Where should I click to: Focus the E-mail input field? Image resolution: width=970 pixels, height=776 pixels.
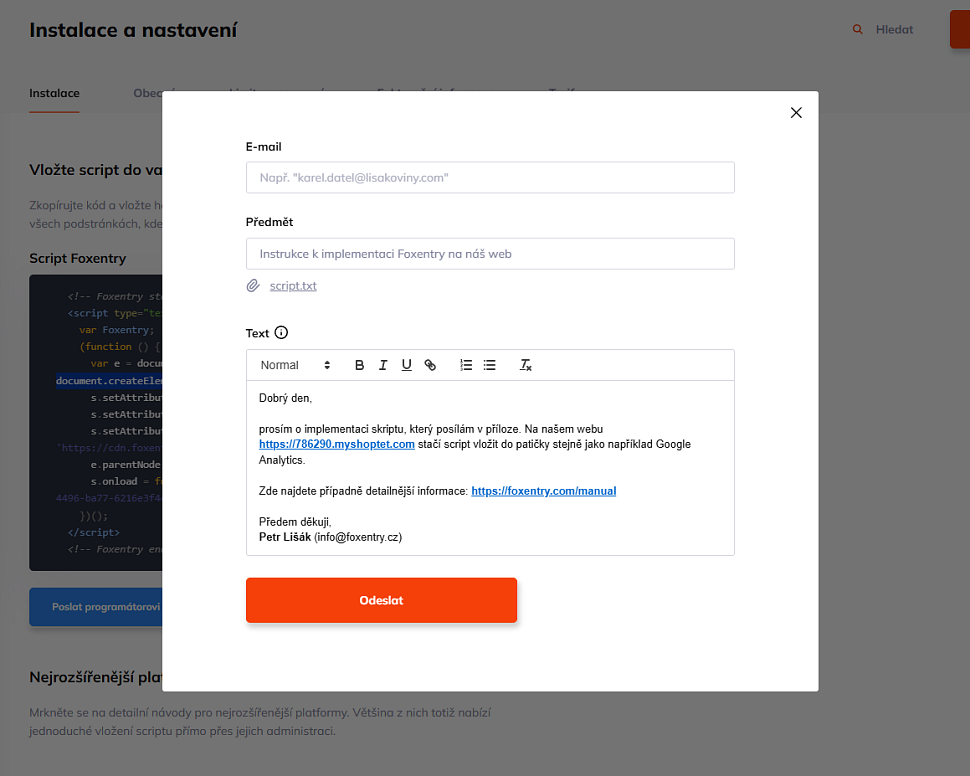[x=490, y=177]
